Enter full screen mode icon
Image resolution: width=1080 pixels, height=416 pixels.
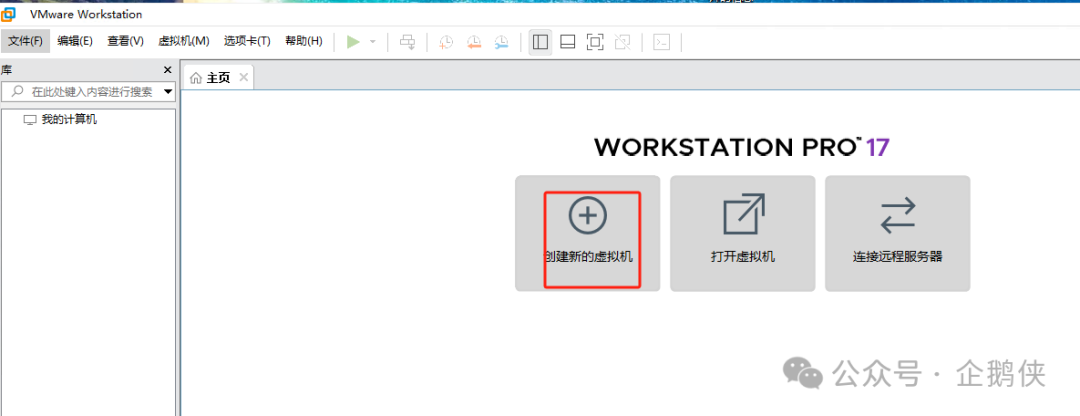click(595, 42)
